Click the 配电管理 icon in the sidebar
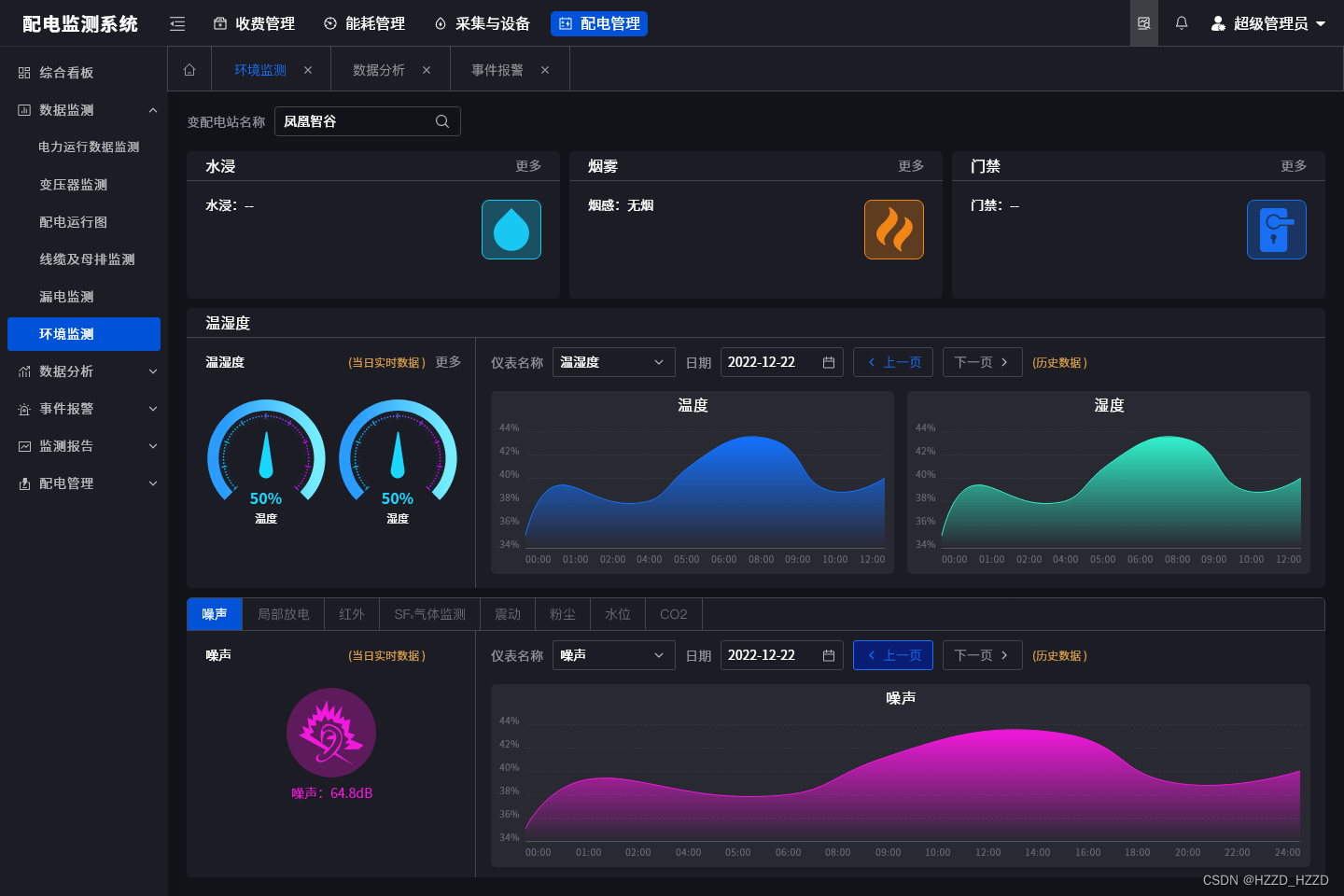1344x896 pixels. pyautogui.click(x=24, y=483)
